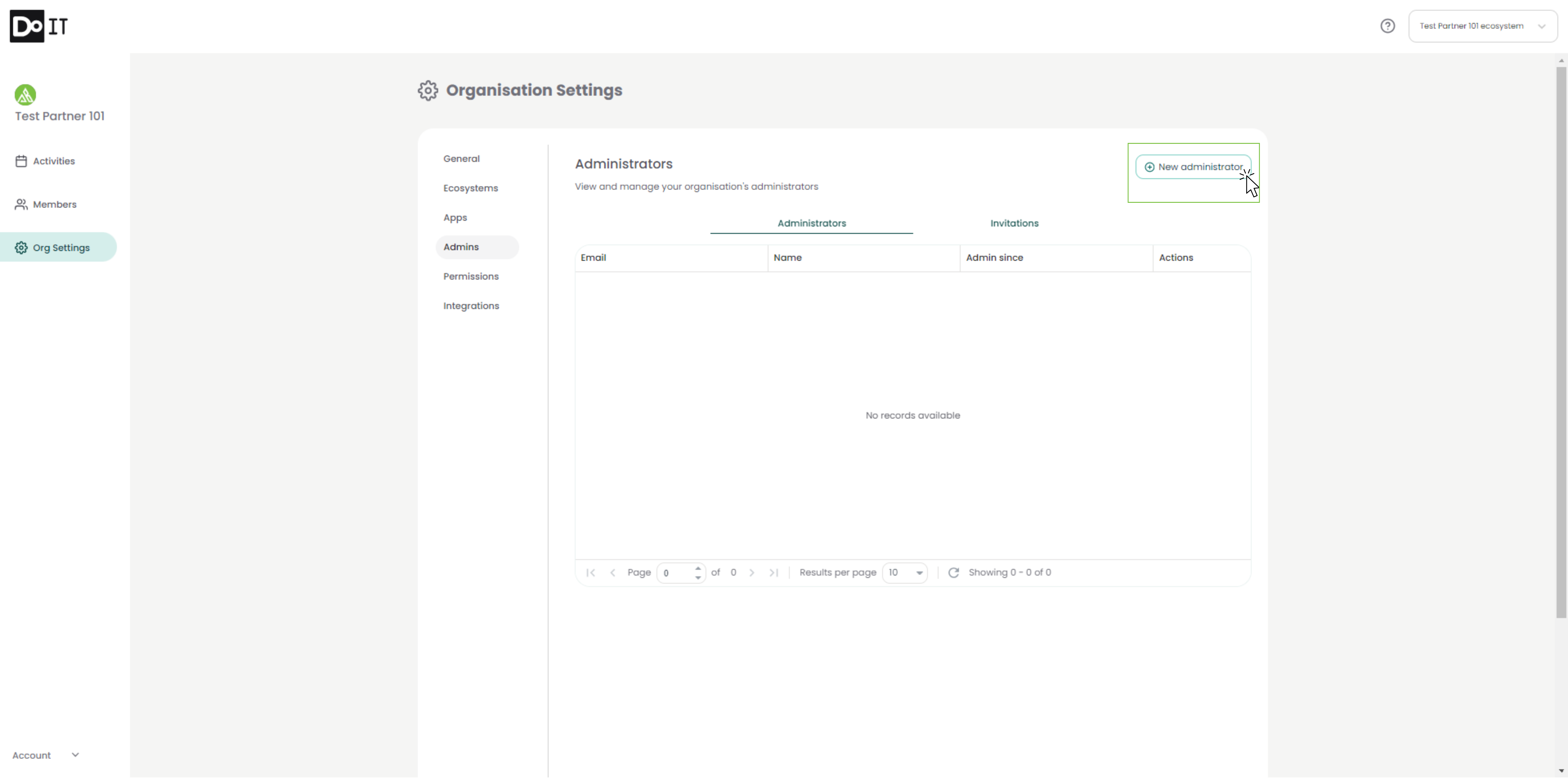Refresh the administrators table
This screenshot has width=1568, height=784.
[954, 573]
